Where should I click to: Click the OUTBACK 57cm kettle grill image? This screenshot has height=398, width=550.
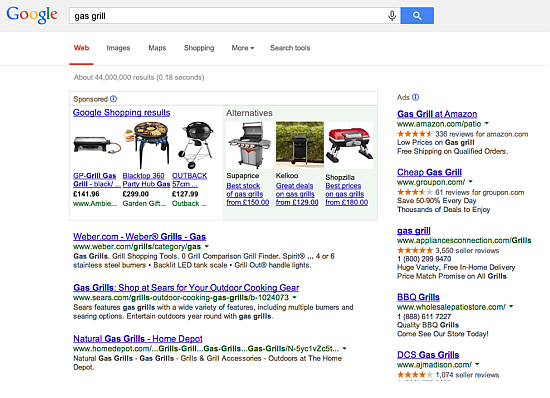point(196,145)
